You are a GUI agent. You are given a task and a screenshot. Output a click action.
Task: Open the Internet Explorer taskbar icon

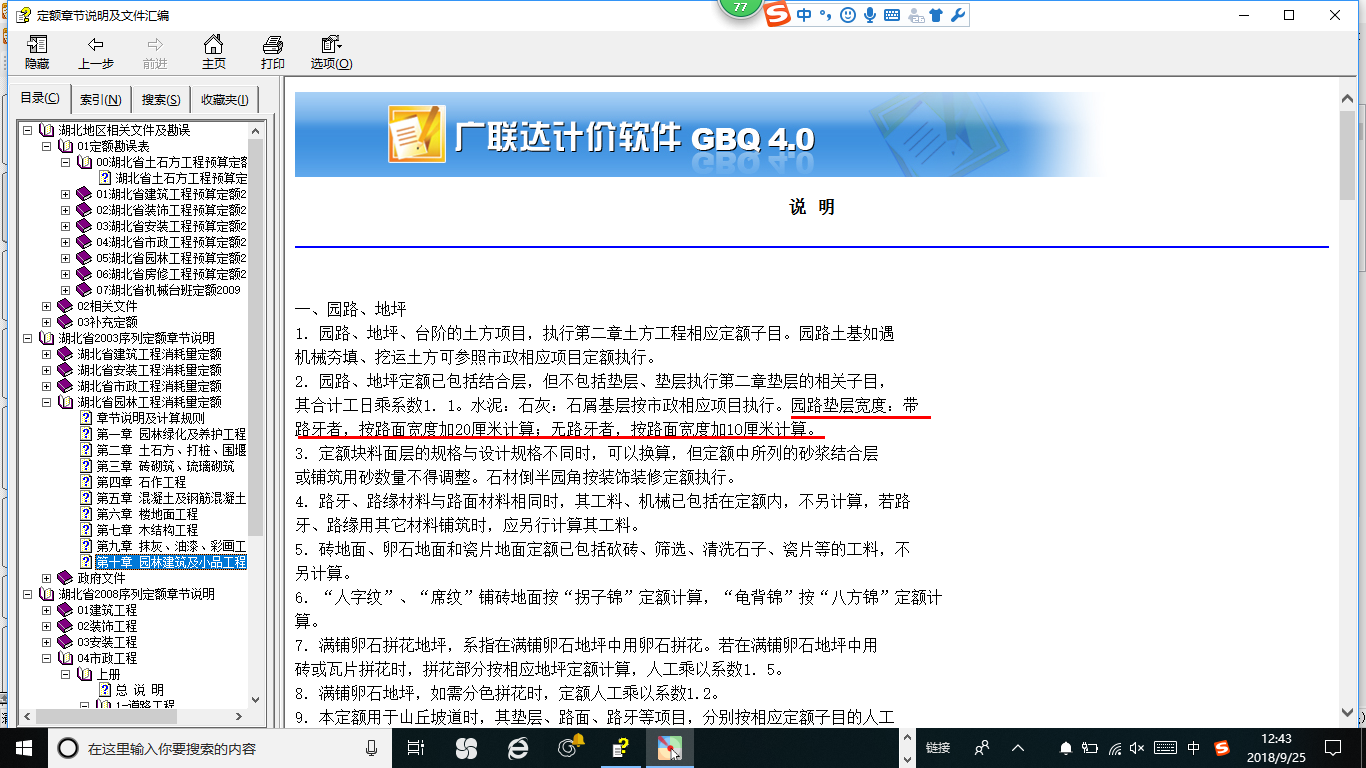point(518,748)
